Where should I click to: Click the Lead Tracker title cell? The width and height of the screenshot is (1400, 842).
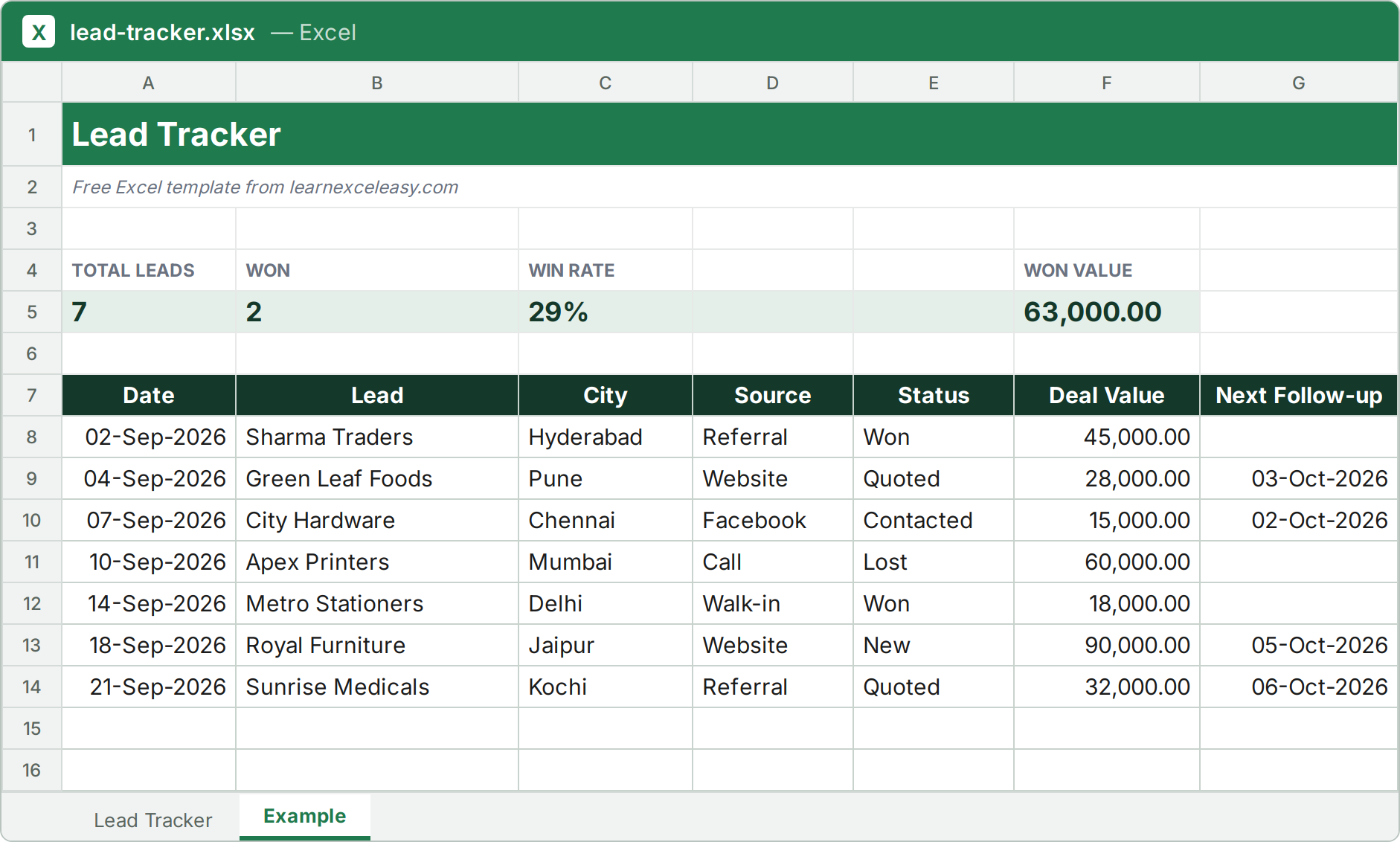coord(730,135)
